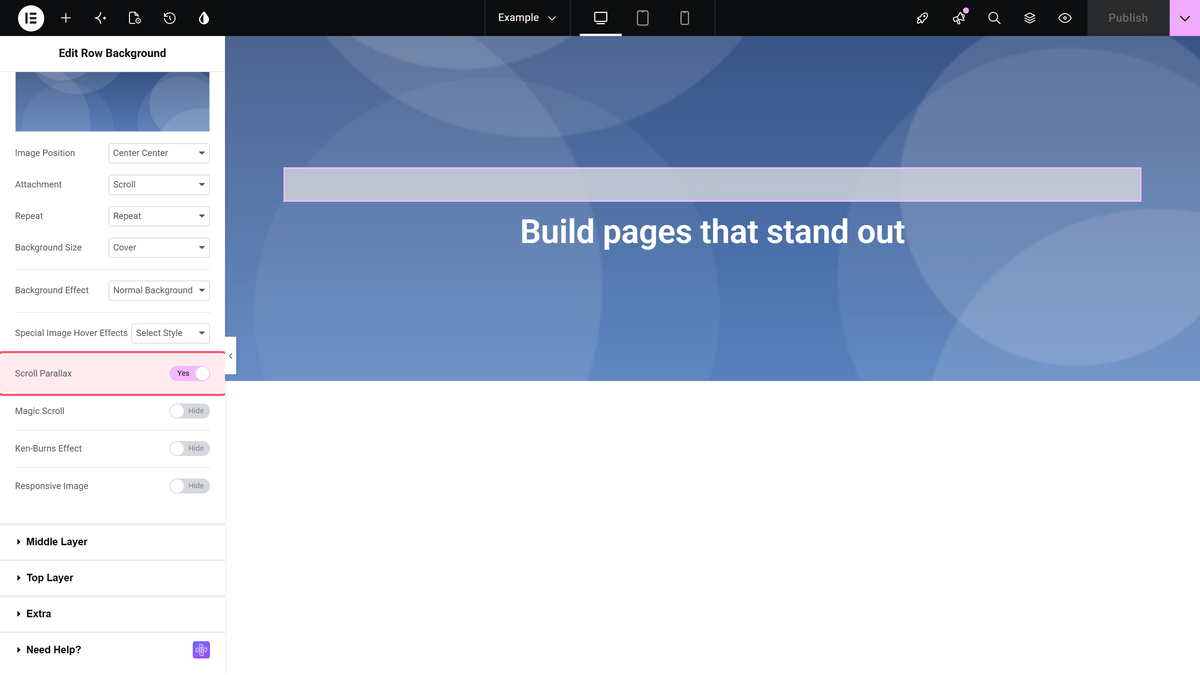
Task: Click the Edit Row Background panel title
Action: (x=112, y=53)
